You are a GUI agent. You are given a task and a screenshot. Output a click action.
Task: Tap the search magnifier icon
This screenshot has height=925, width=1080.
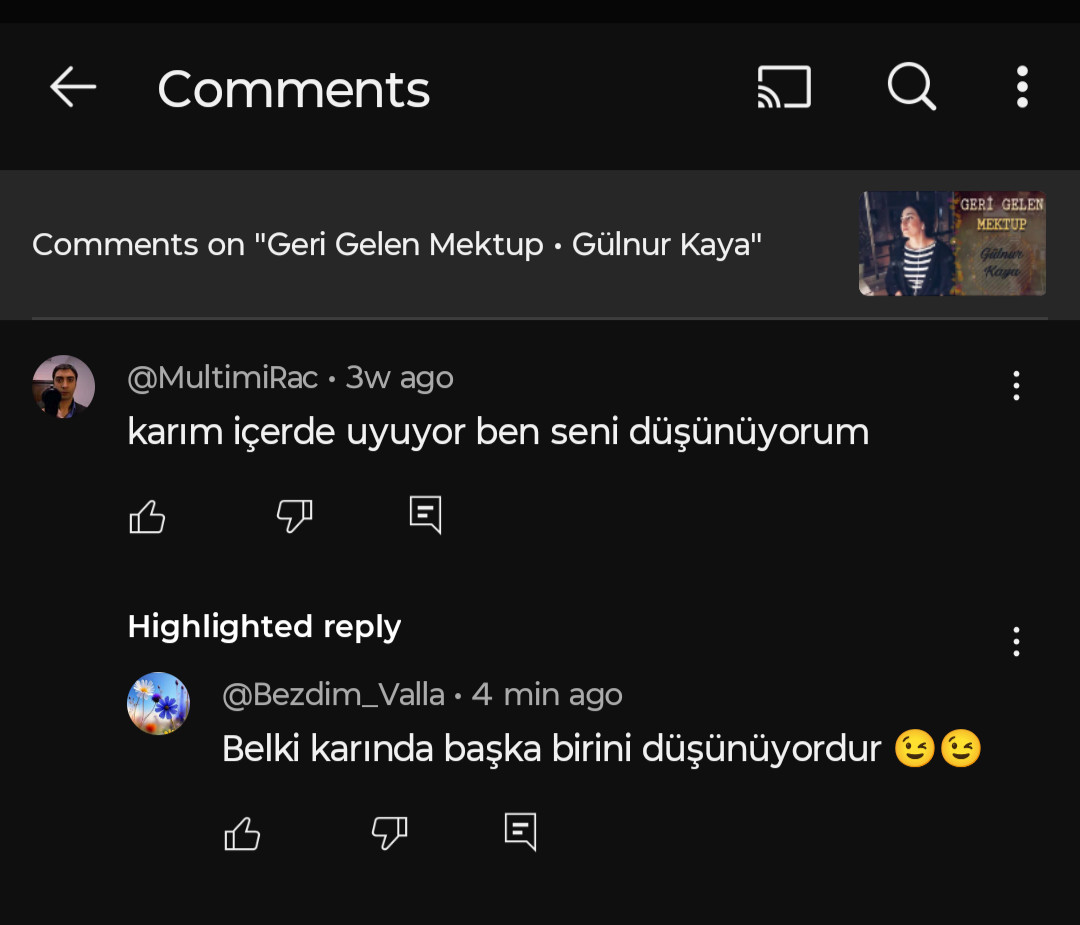tap(911, 88)
